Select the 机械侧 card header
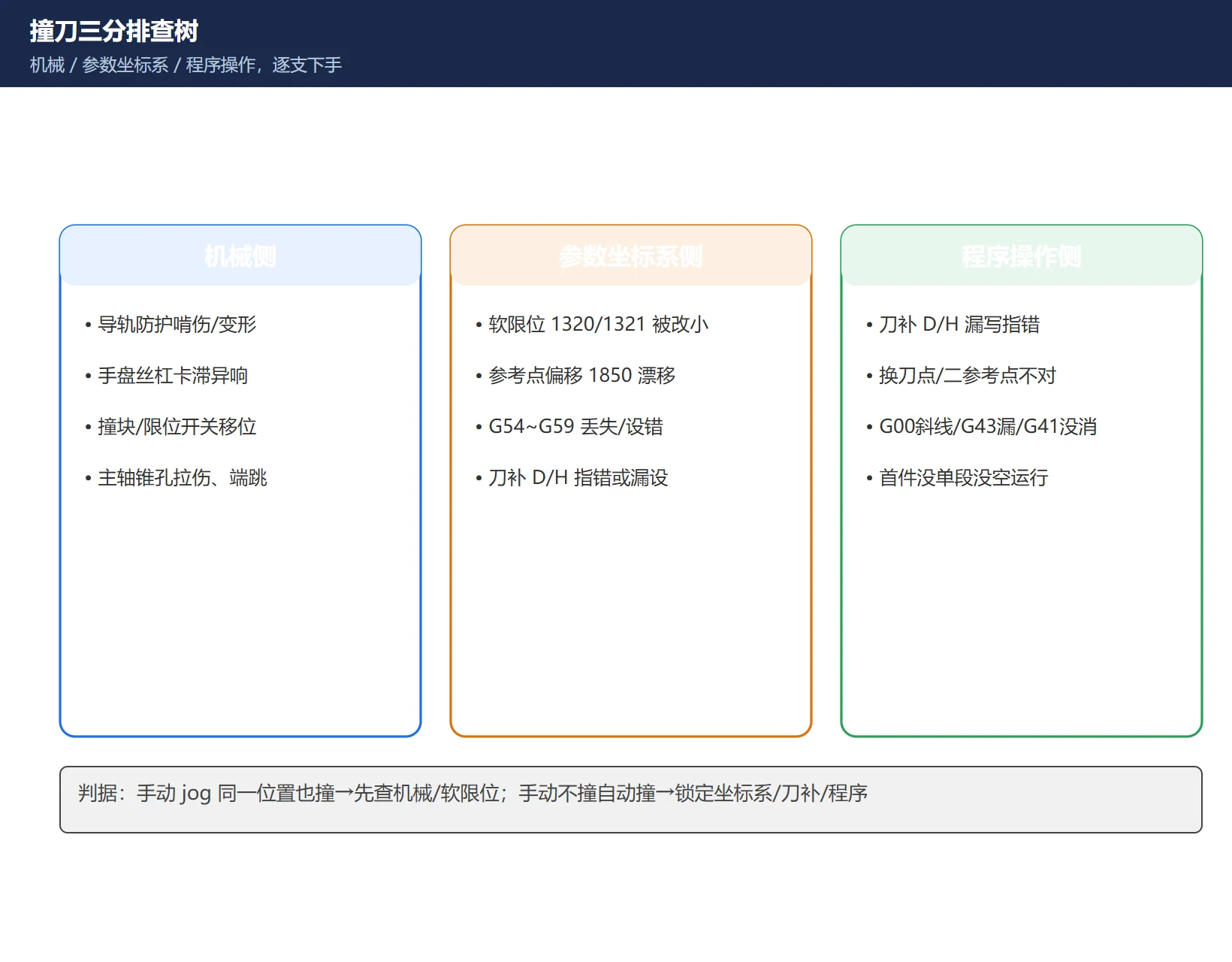The height and width of the screenshot is (962, 1232). (x=240, y=256)
